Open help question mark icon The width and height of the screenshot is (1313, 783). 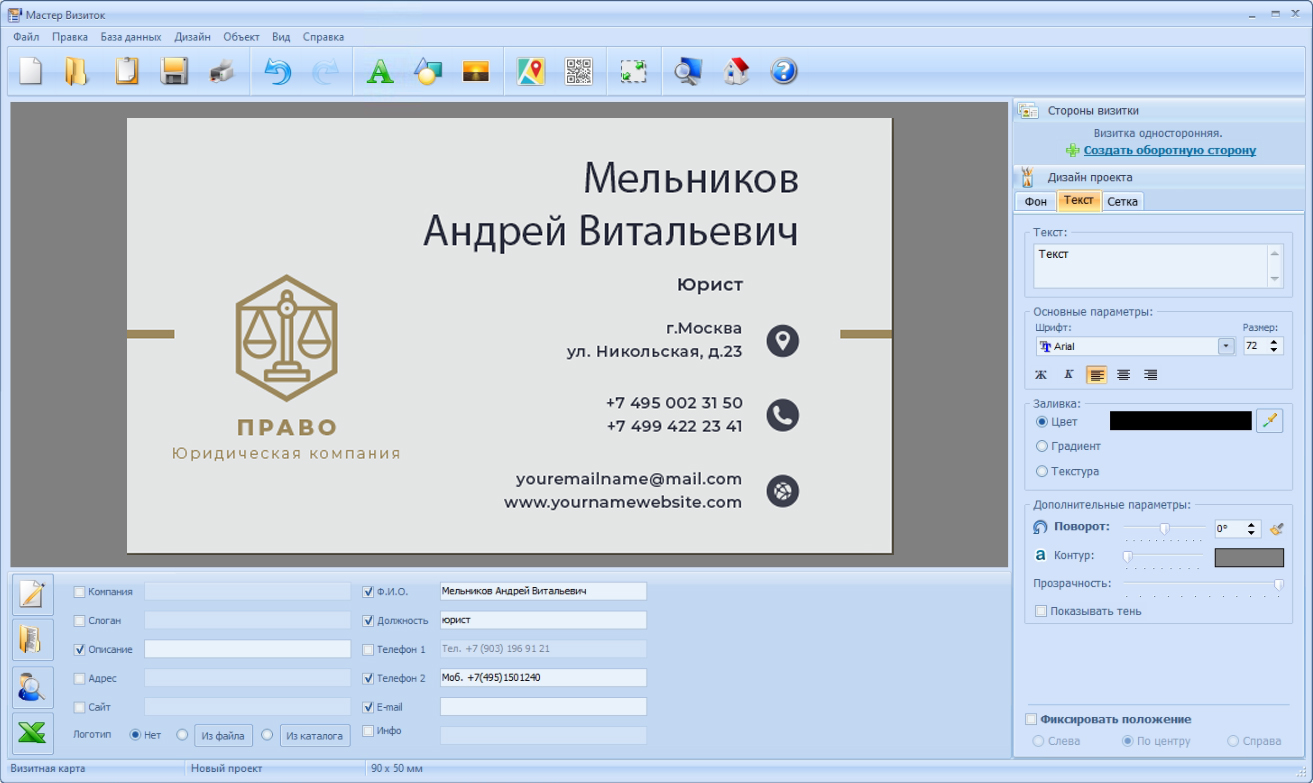point(784,71)
